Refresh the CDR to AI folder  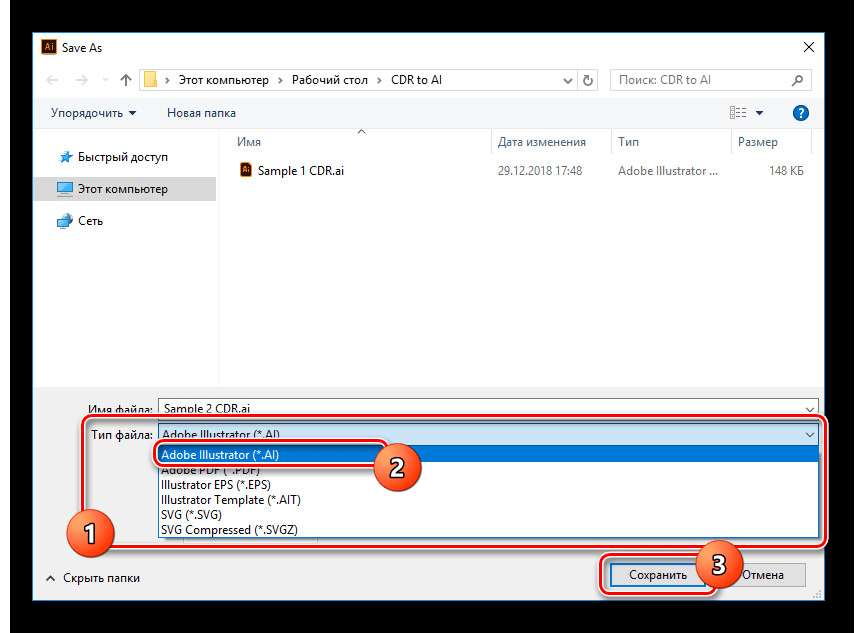588,80
